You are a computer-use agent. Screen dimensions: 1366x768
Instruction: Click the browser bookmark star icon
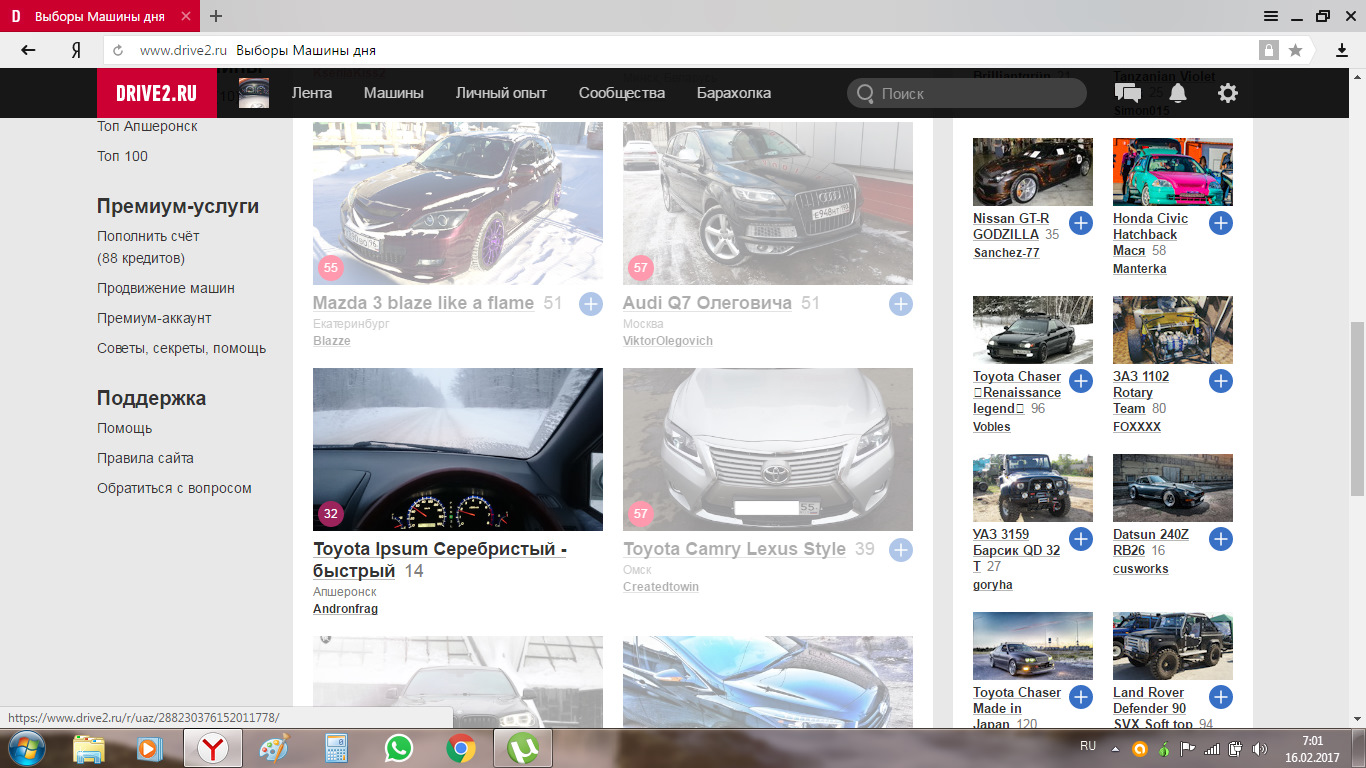coord(1295,50)
